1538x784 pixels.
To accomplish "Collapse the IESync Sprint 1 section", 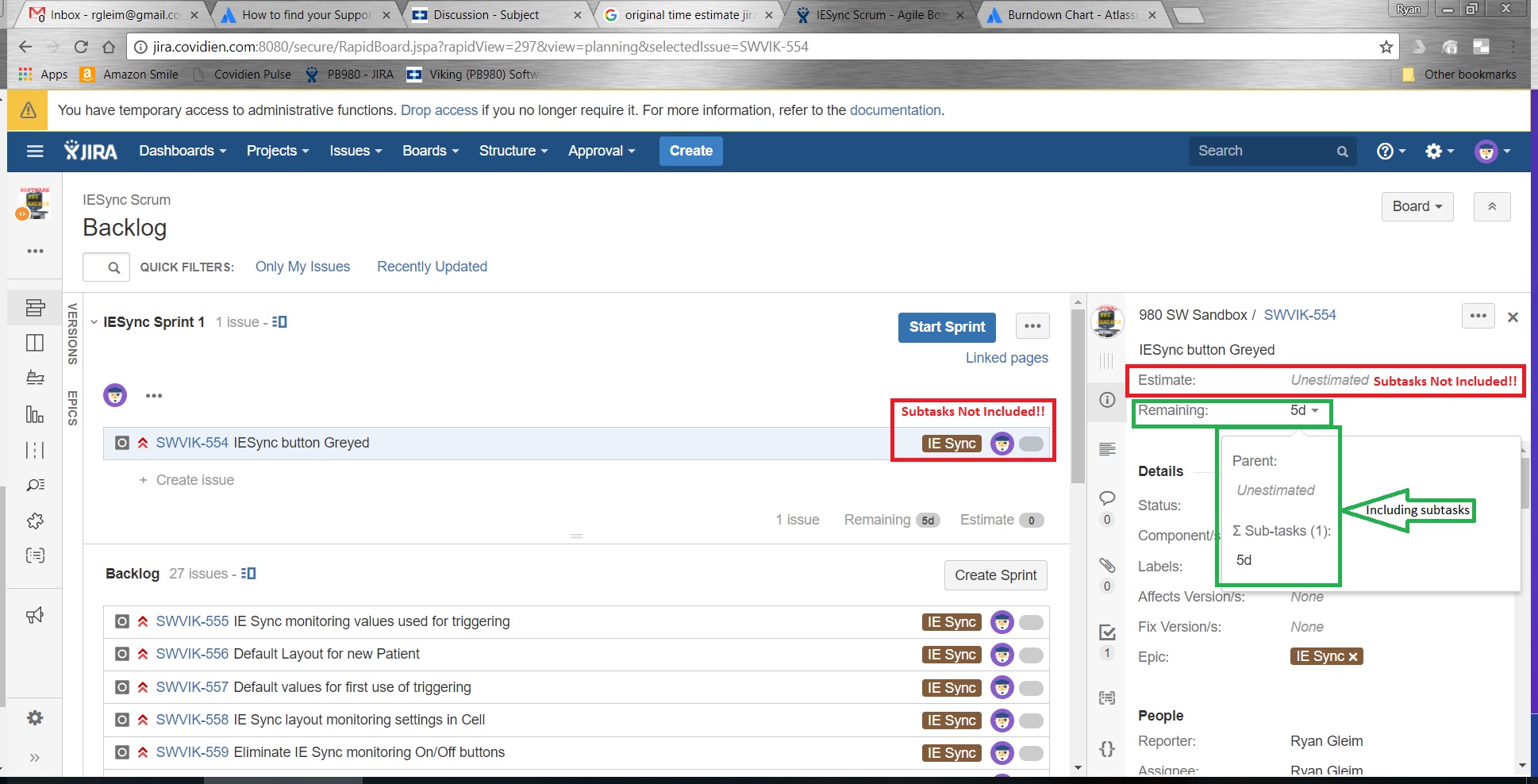I will click(x=94, y=322).
